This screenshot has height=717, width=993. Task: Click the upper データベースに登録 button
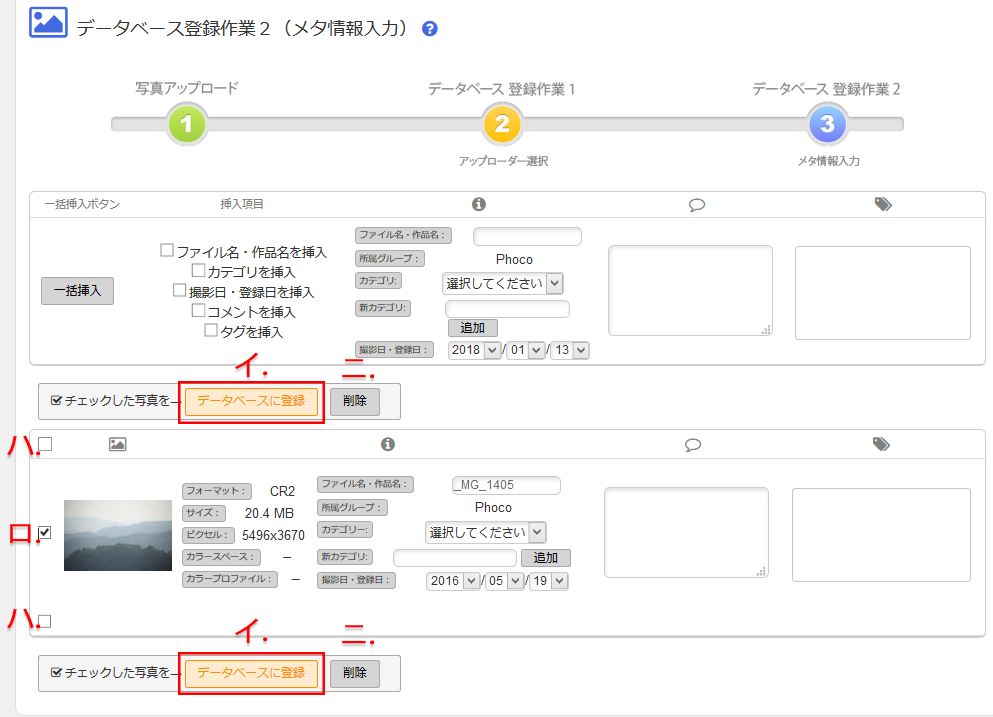click(x=251, y=401)
